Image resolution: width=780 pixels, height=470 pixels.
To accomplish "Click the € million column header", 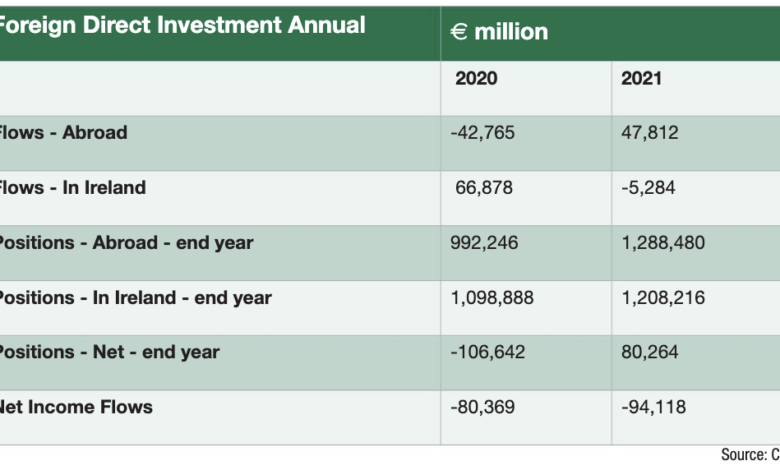I will [499, 32].
